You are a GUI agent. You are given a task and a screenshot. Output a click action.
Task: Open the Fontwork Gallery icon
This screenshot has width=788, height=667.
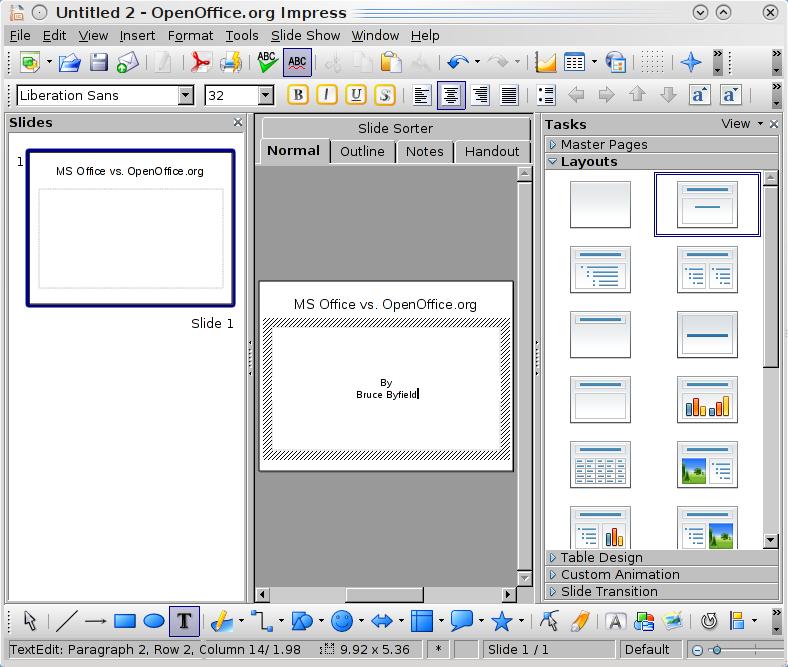[615, 621]
